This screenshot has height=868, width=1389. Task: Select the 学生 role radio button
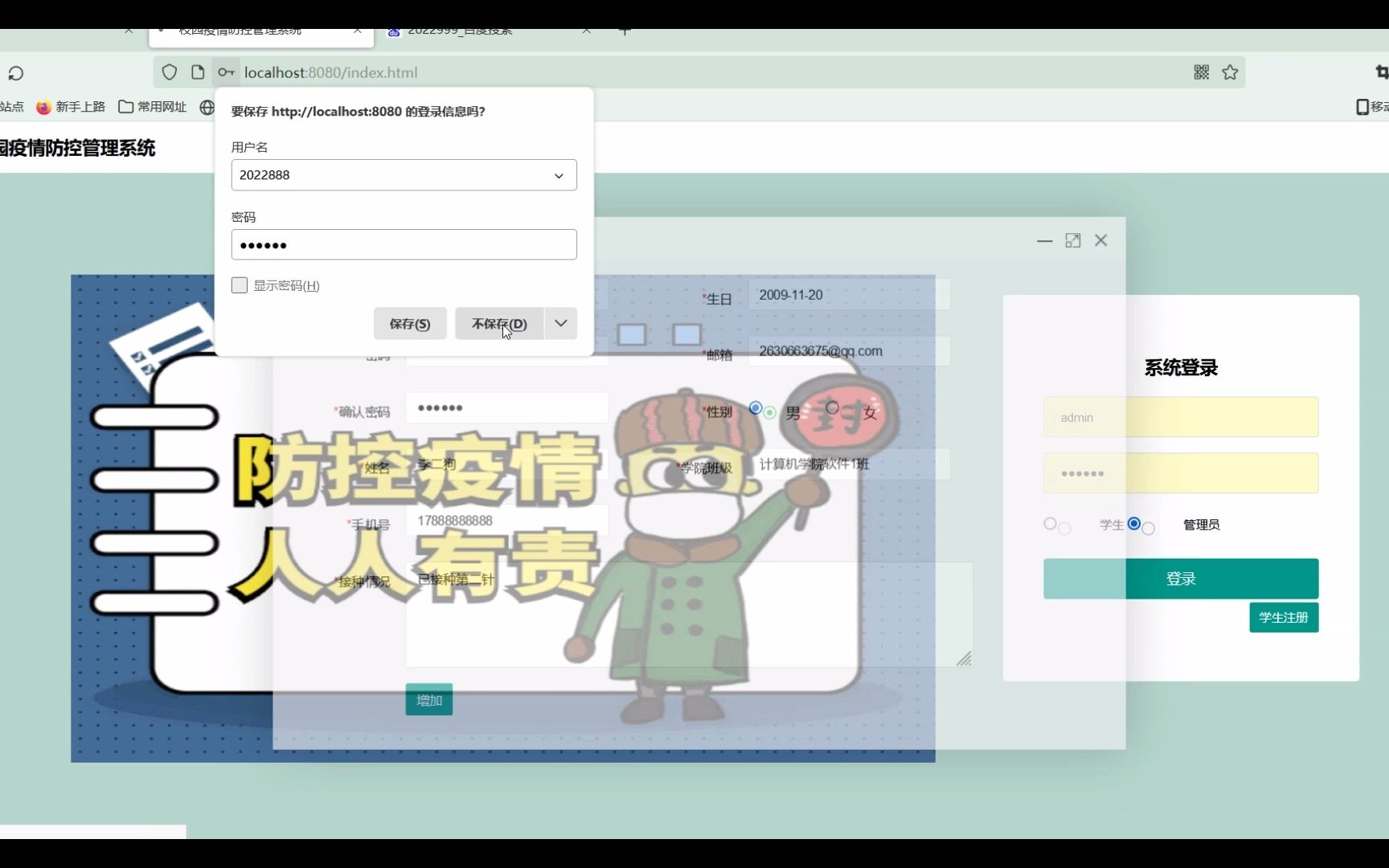(1050, 524)
